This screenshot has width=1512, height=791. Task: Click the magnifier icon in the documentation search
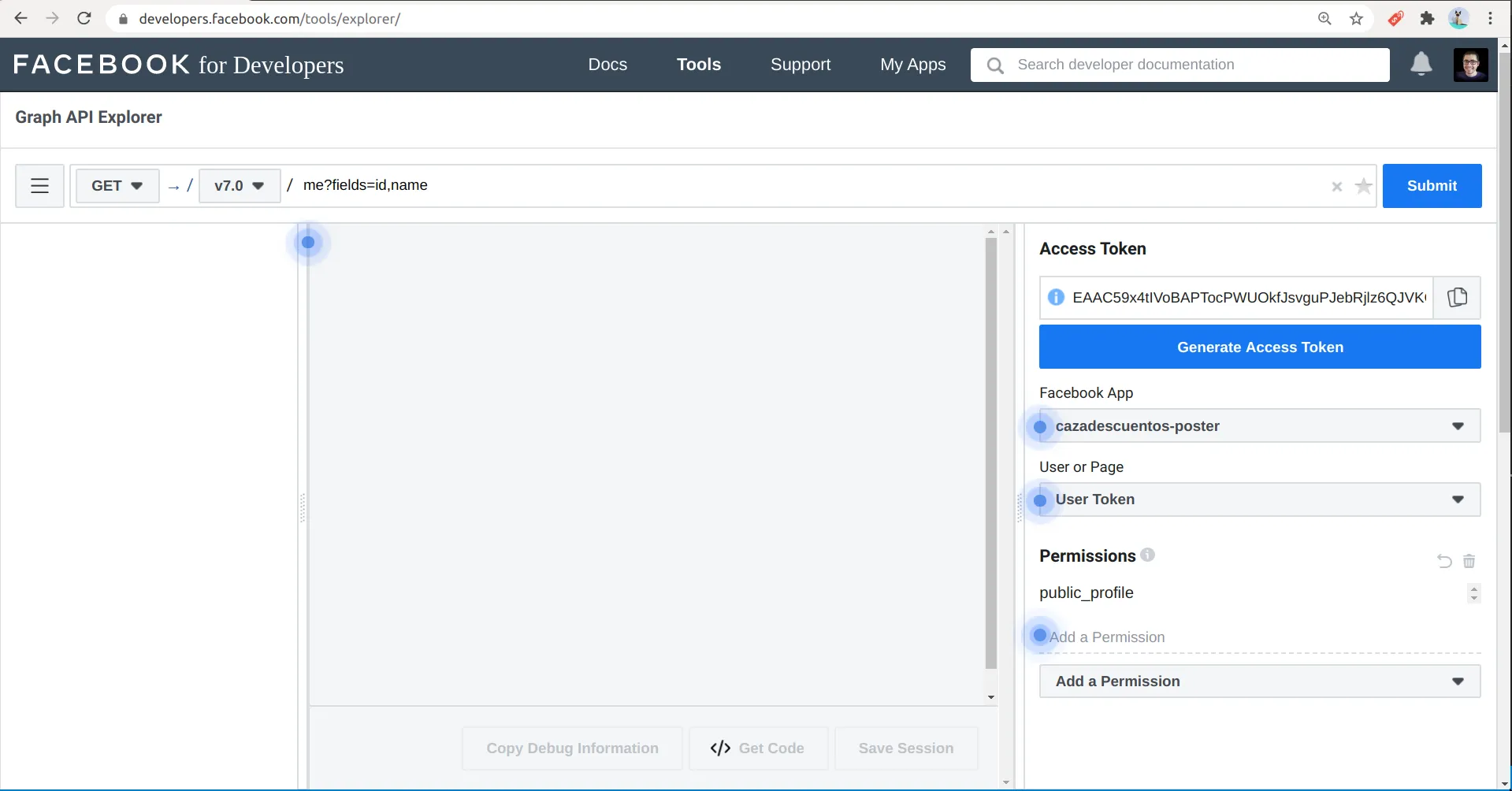995,65
